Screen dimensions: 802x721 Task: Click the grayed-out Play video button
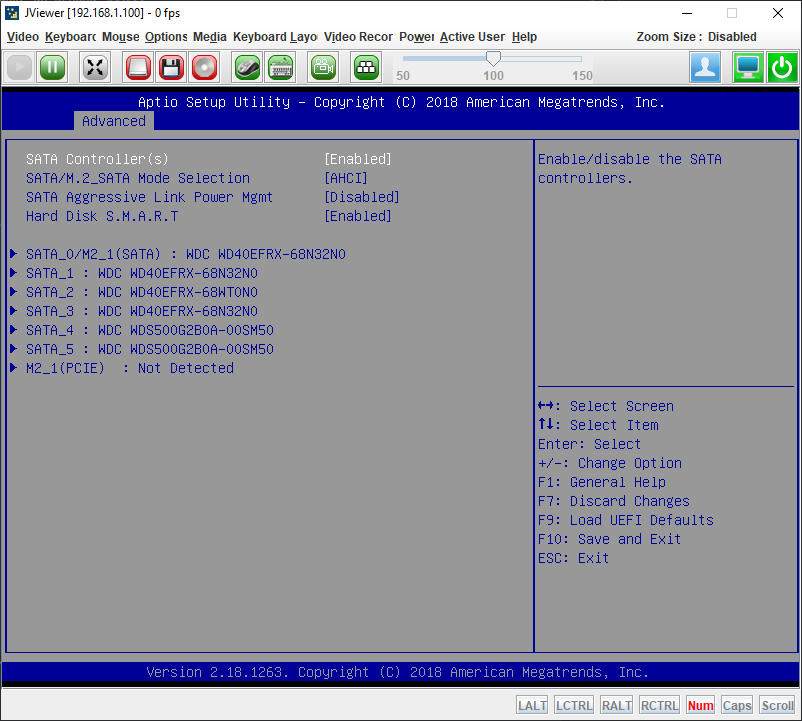point(19,67)
